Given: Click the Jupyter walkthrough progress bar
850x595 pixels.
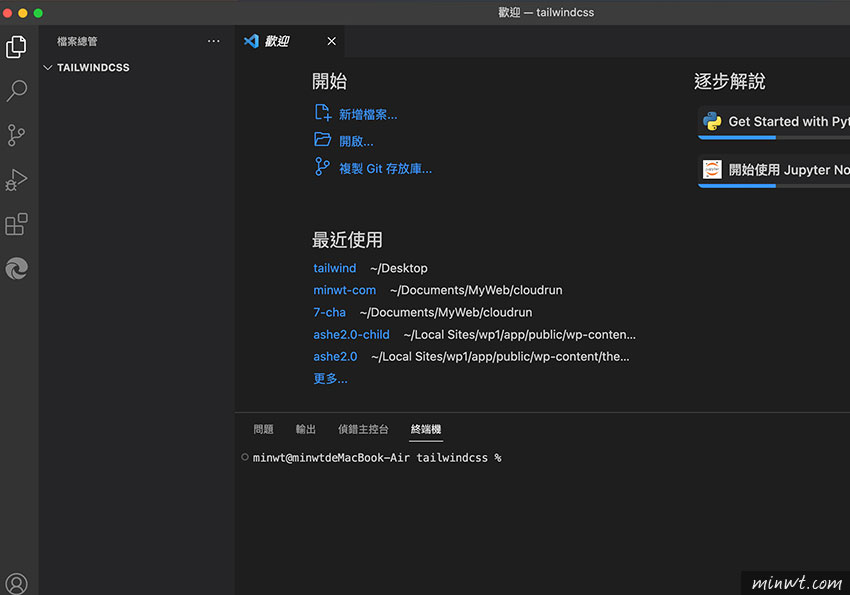Looking at the screenshot, I should coord(774,186).
